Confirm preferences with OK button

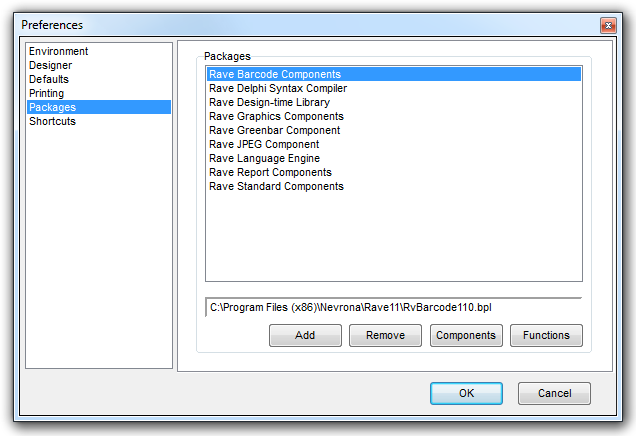[x=466, y=393]
